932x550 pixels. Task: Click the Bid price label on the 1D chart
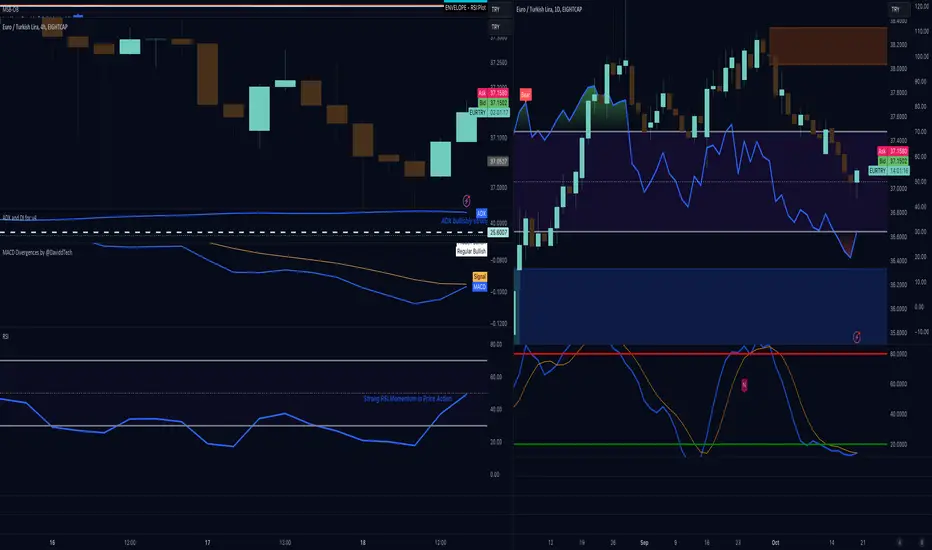[x=893, y=161]
